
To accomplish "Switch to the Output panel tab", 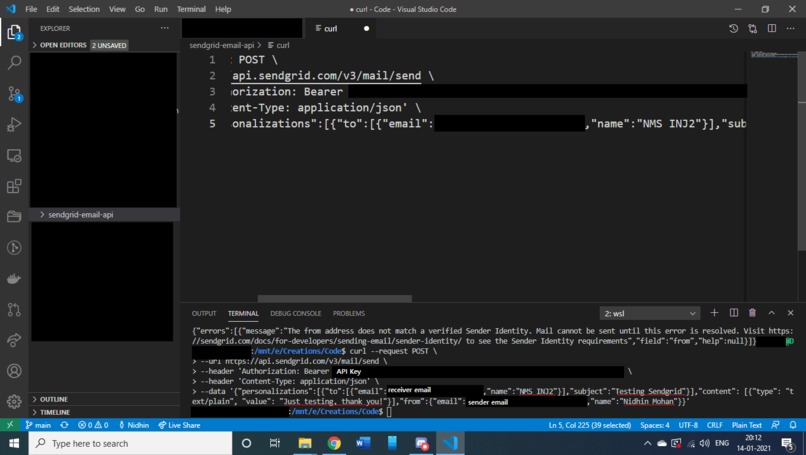I will coord(204,313).
